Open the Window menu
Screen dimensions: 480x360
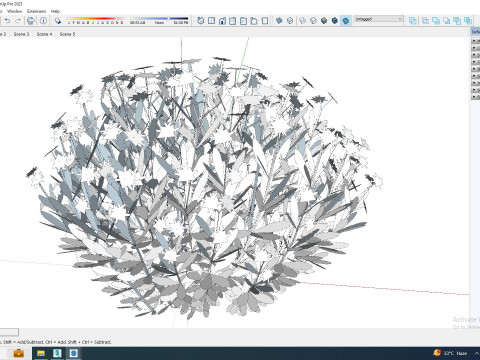(x=15, y=11)
